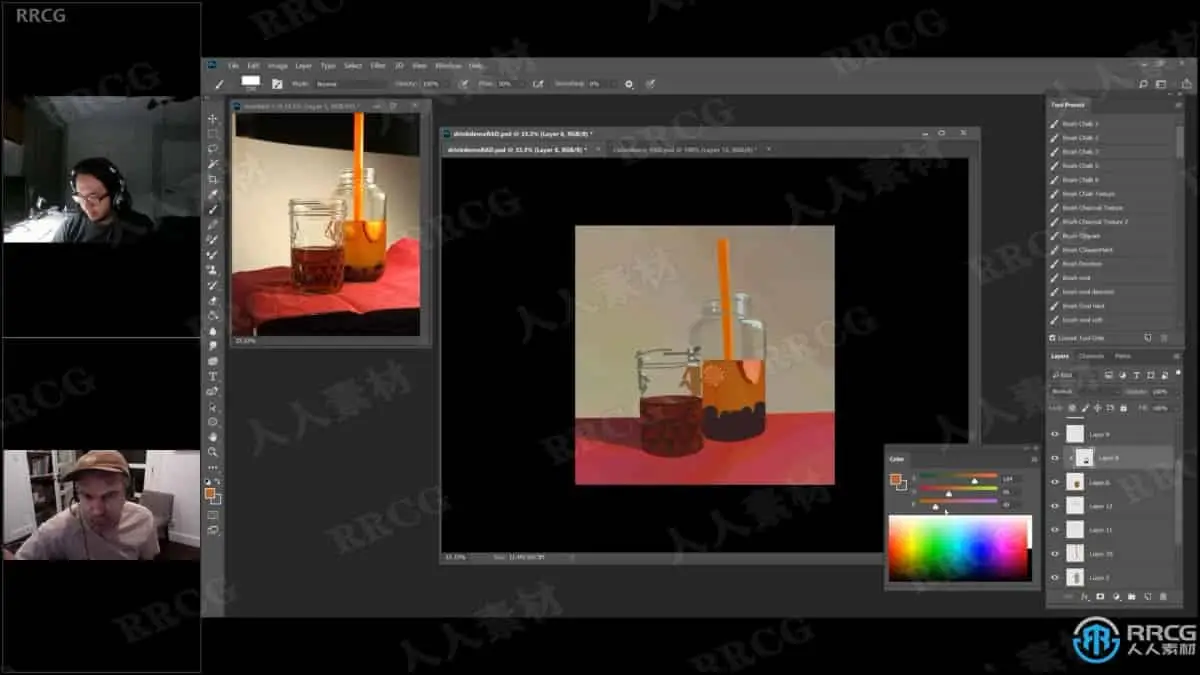Click pressure for size icon

coord(650,84)
